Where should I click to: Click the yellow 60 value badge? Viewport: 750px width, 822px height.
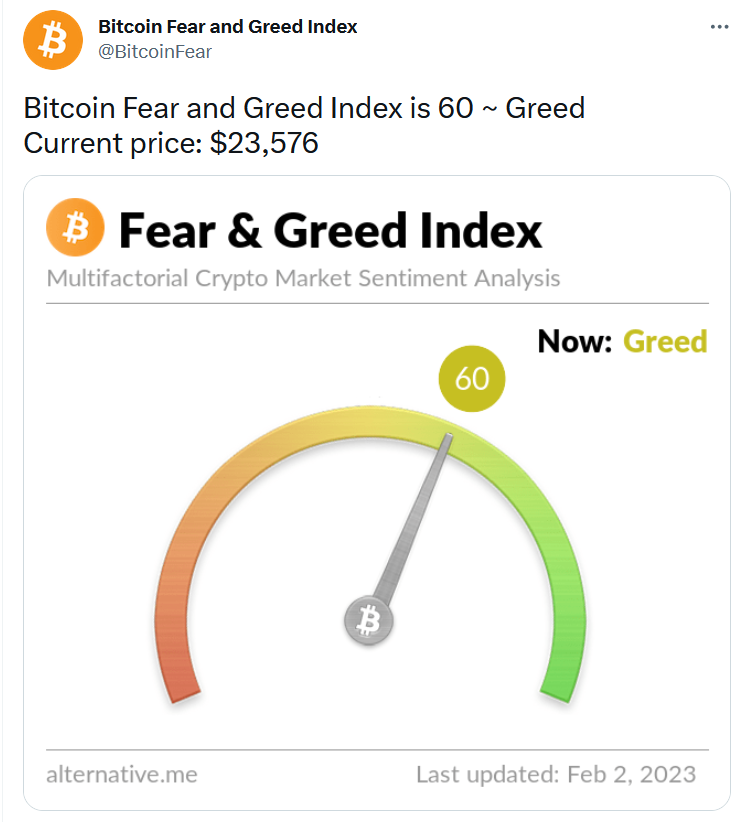(472, 379)
